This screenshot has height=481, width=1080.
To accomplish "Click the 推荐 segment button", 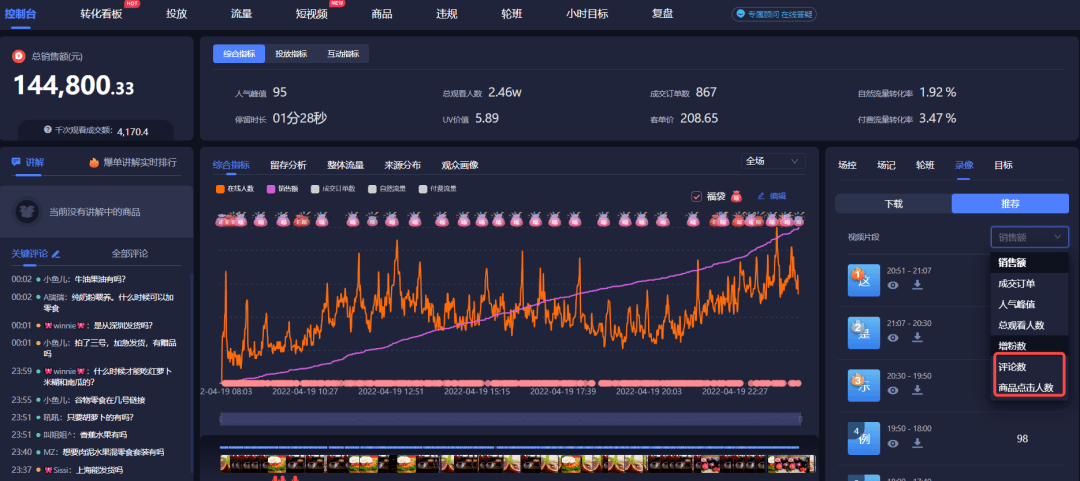I will coord(1010,203).
